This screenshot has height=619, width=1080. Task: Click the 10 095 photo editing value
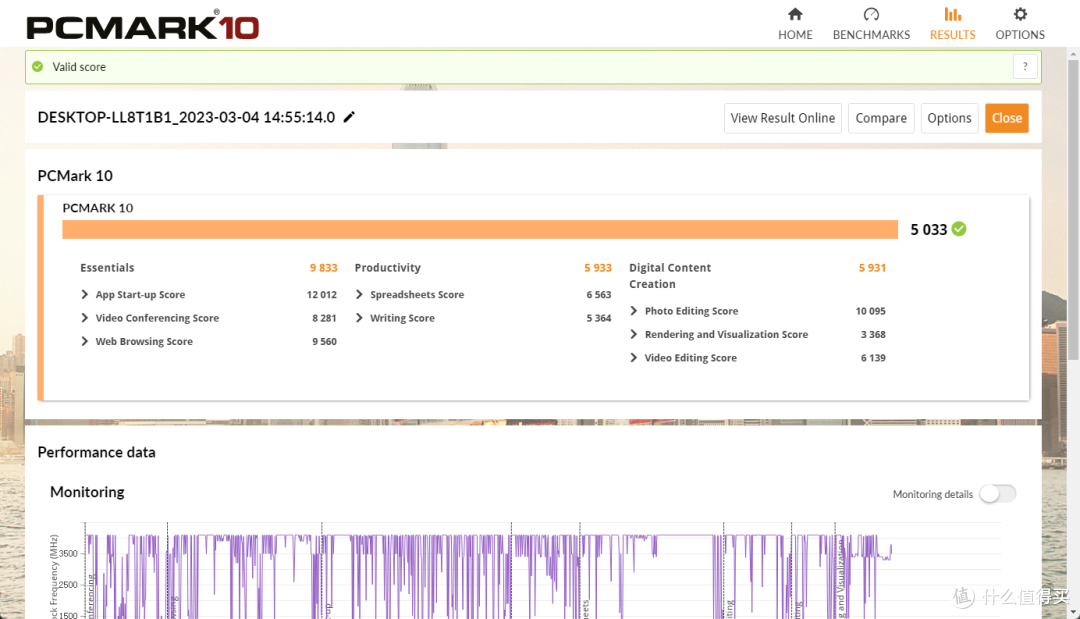(x=871, y=311)
